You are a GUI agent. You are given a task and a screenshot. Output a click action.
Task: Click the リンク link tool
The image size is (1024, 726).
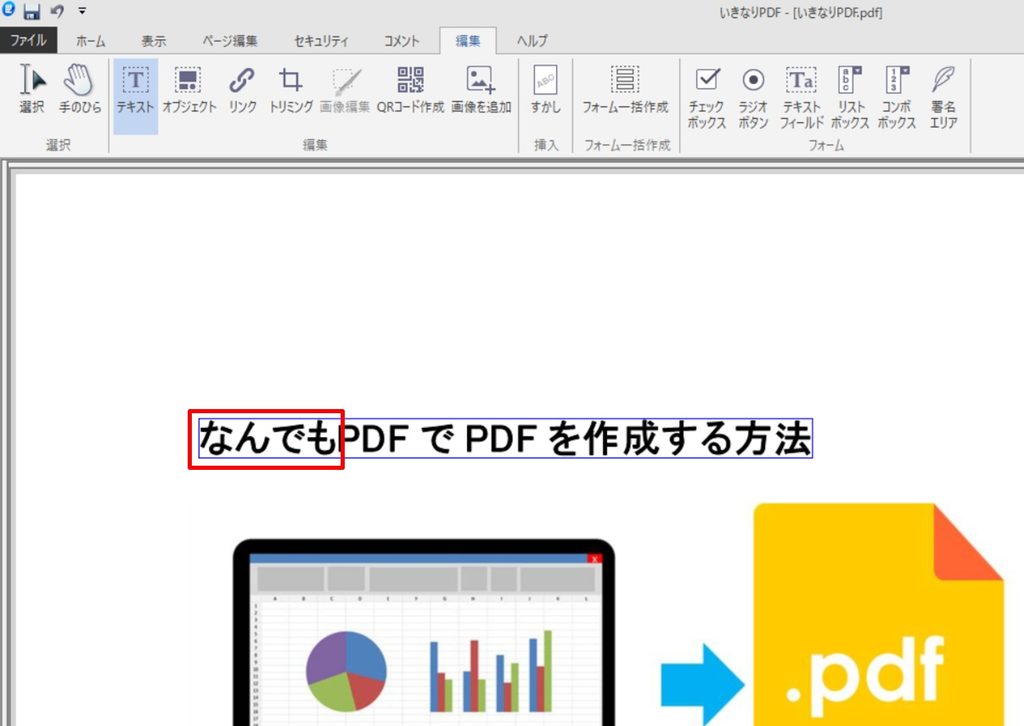242,89
